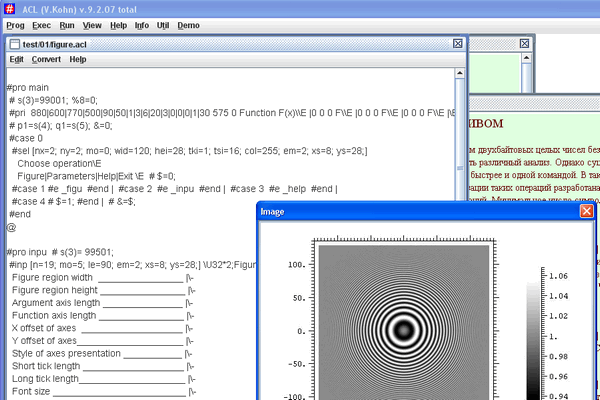The height and width of the screenshot is (400, 600).
Task: Click the grayscale color bar legend
Action: coord(533,341)
